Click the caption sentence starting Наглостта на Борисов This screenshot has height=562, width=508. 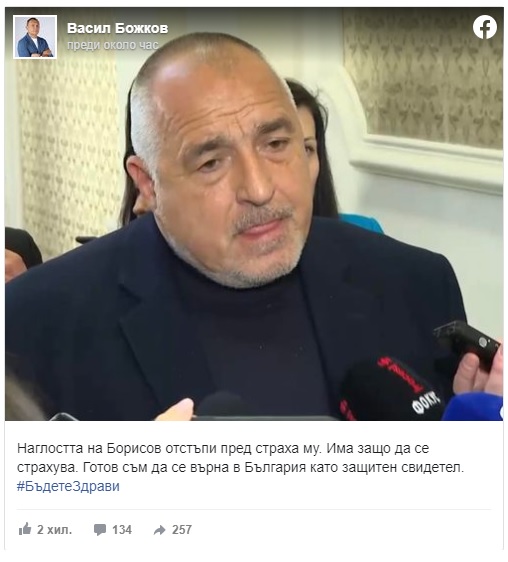168,448
